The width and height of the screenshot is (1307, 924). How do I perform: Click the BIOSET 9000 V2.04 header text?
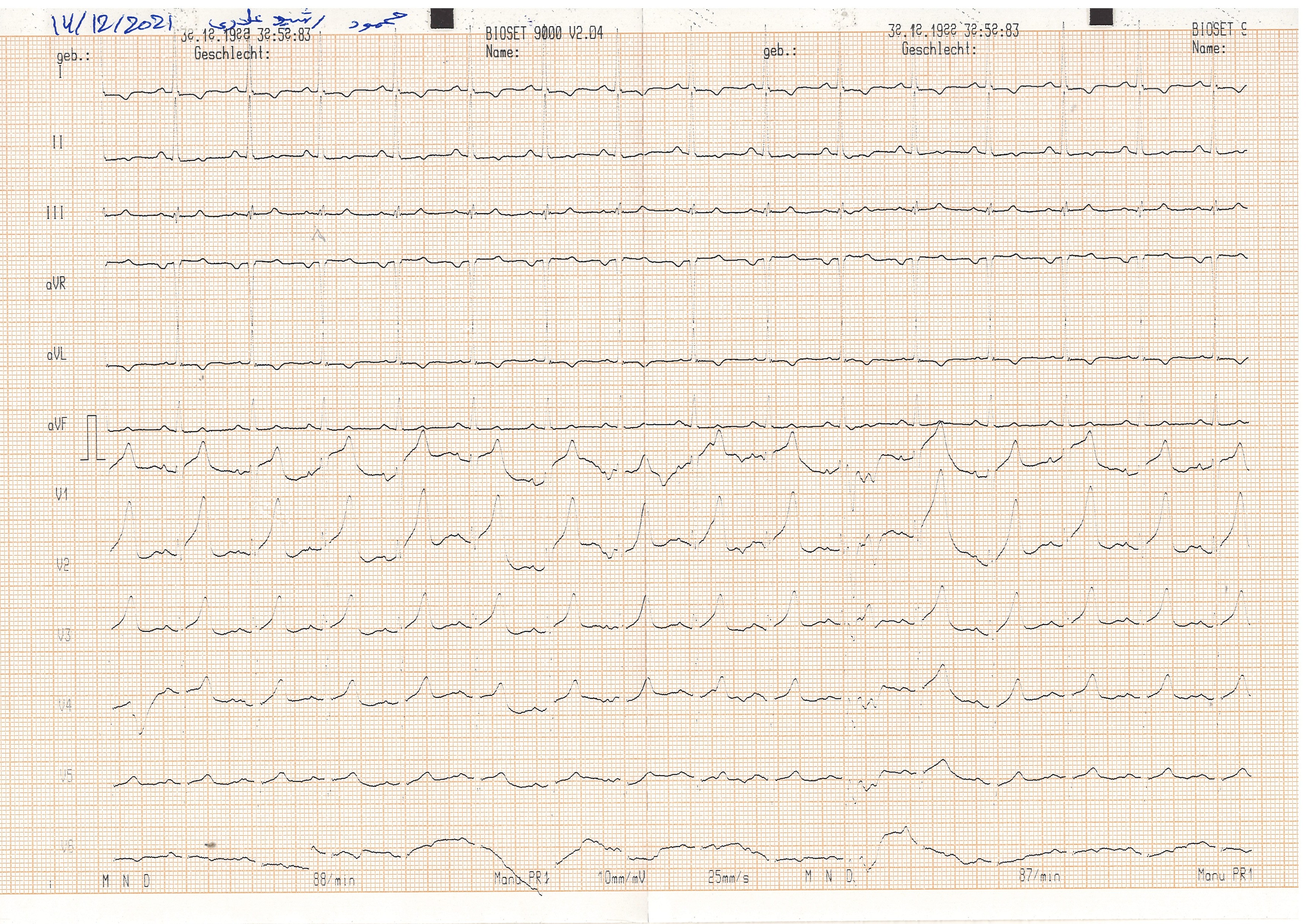[544, 34]
